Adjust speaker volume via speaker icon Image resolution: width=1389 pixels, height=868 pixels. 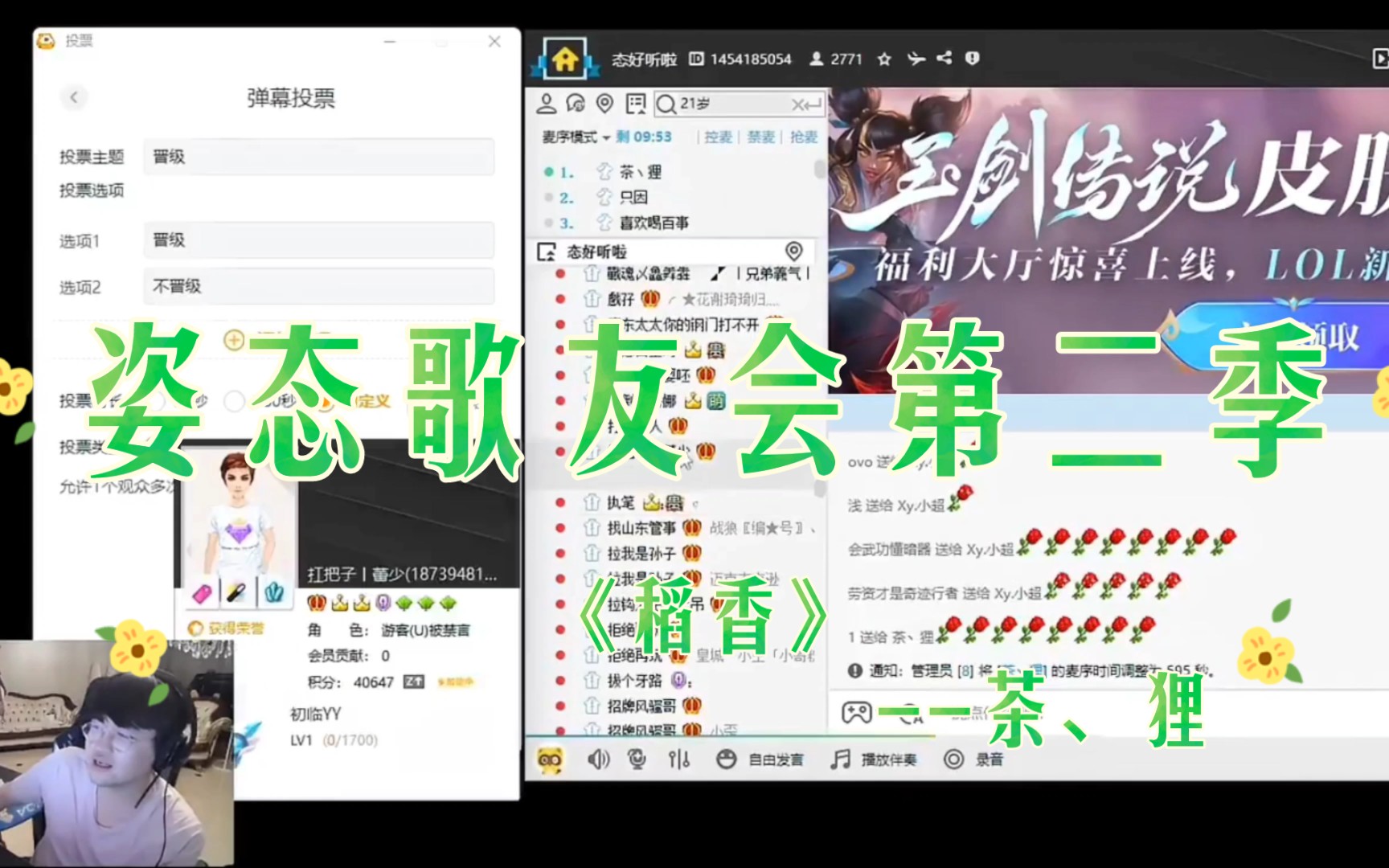point(599,759)
